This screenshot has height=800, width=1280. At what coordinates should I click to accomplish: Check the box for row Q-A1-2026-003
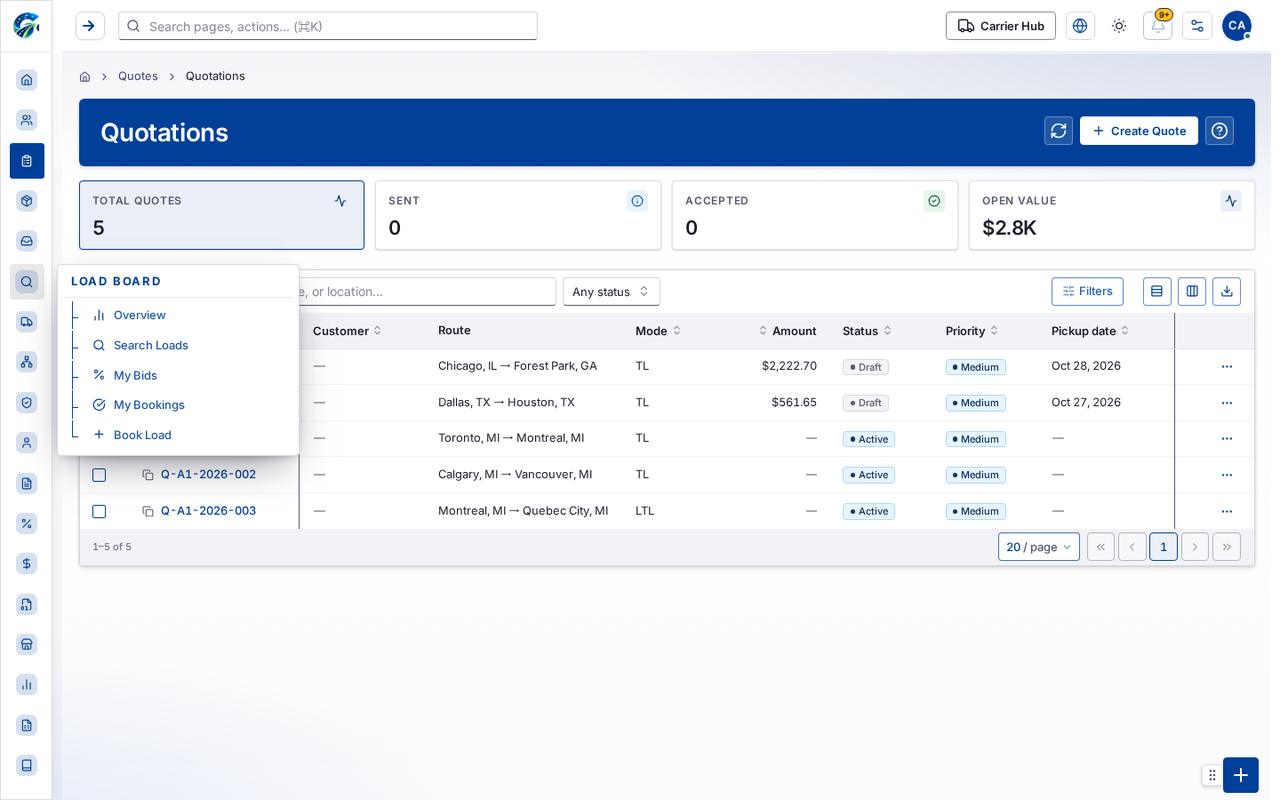(x=99, y=511)
